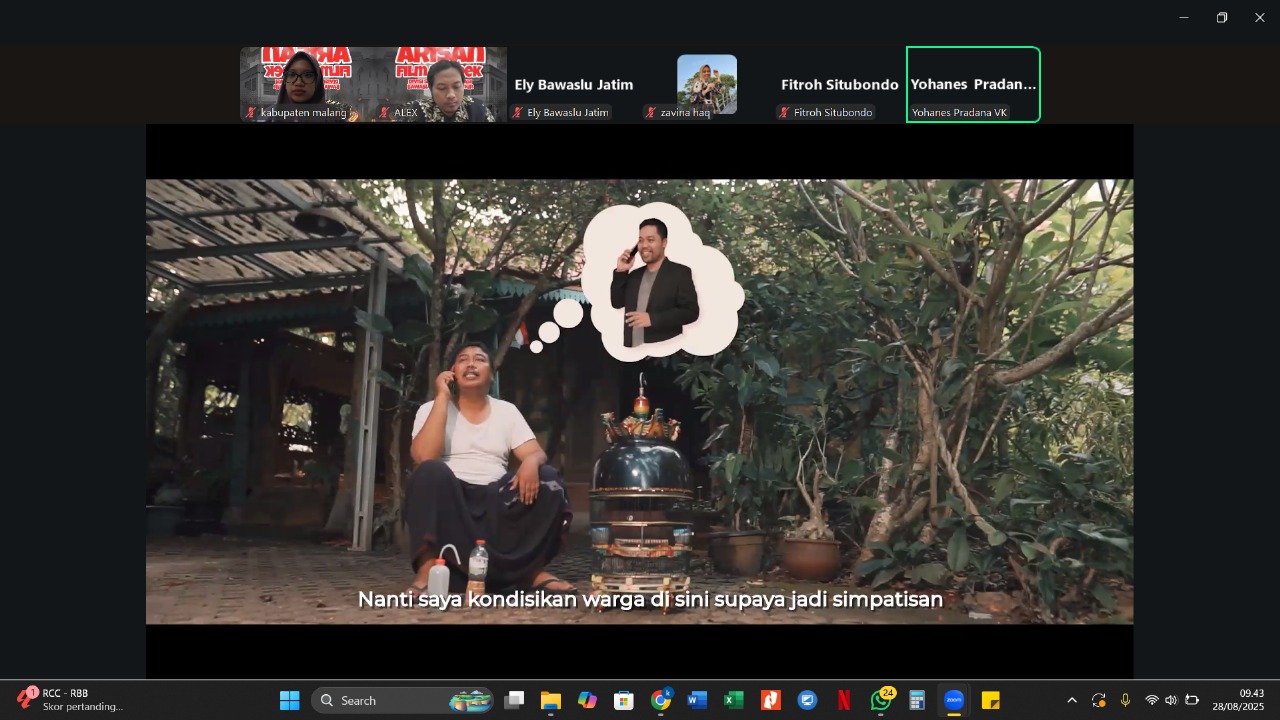Open Microsoft Store from taskbar
The width and height of the screenshot is (1280, 720).
tap(624, 700)
